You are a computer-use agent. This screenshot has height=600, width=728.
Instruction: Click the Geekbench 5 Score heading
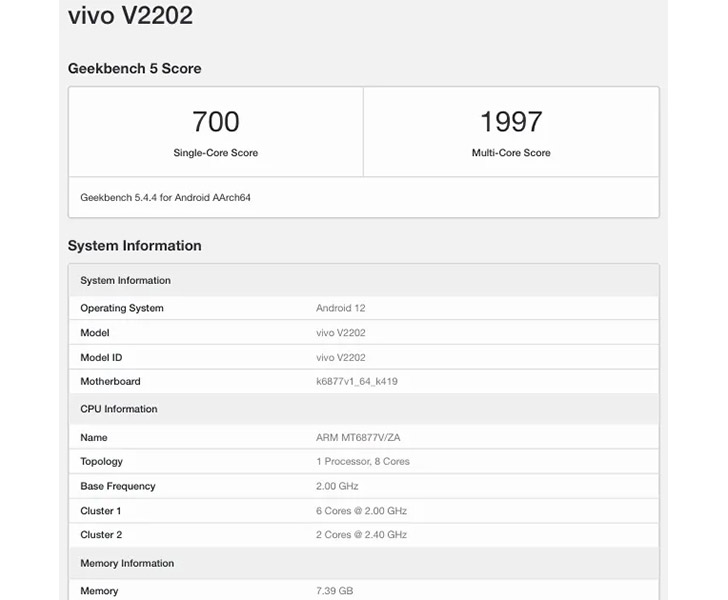pyautogui.click(x=135, y=68)
